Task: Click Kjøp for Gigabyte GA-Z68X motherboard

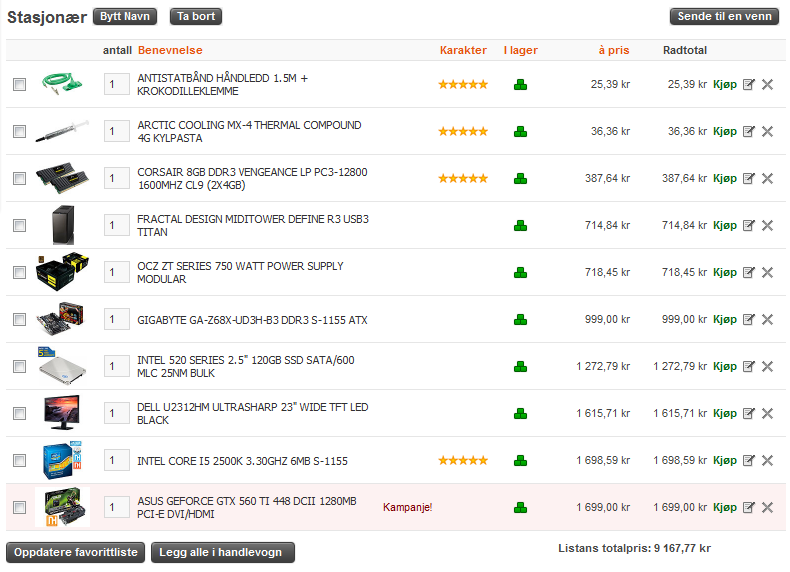Action: [x=725, y=319]
